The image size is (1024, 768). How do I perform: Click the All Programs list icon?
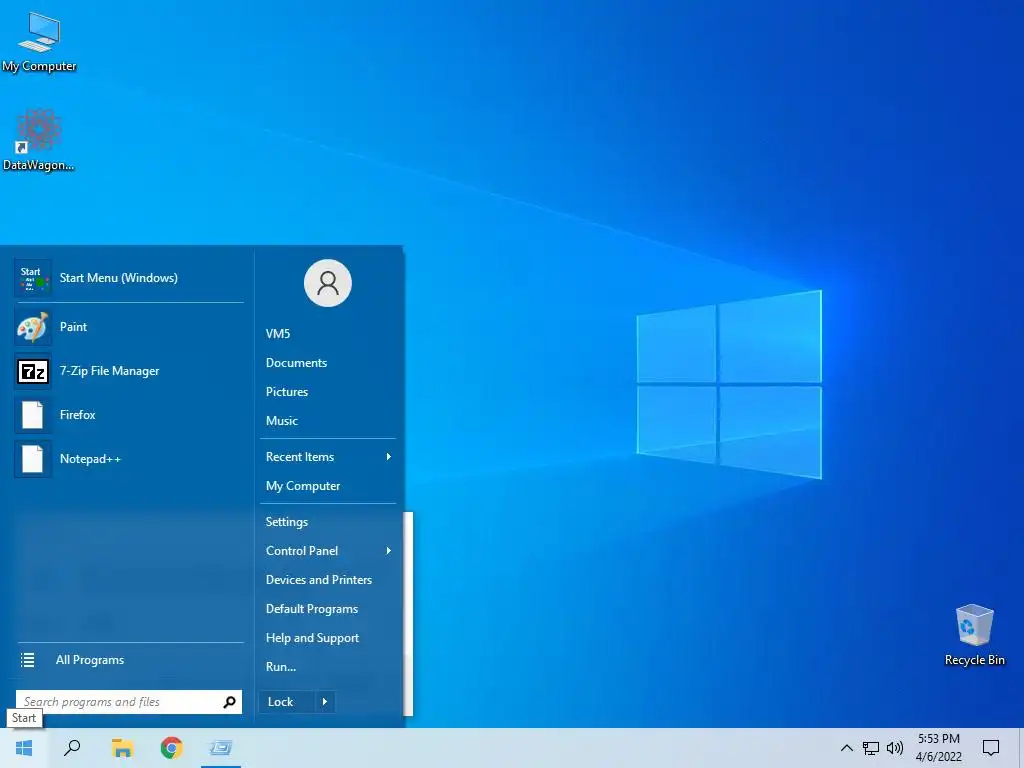click(x=27, y=660)
